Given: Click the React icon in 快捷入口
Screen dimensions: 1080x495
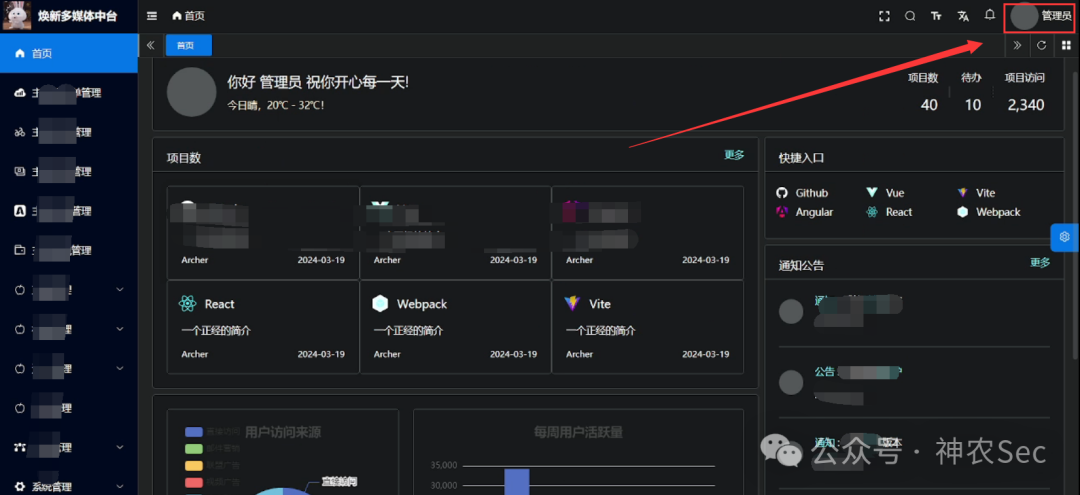Looking at the screenshot, I should [x=872, y=212].
